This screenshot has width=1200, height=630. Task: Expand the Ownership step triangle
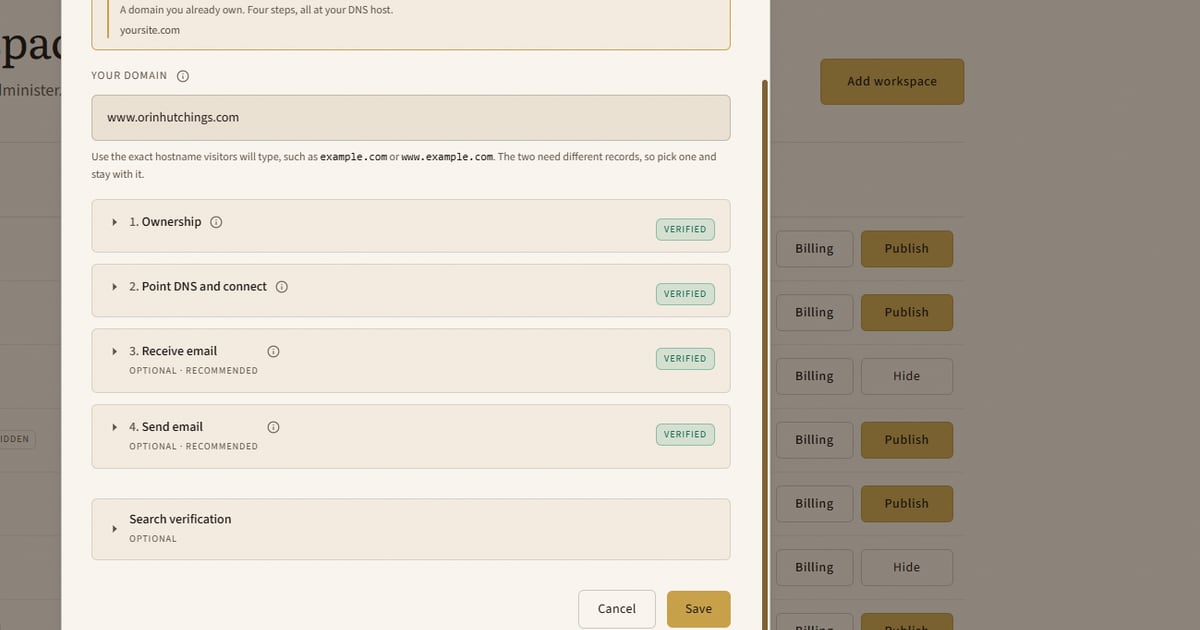click(x=115, y=222)
